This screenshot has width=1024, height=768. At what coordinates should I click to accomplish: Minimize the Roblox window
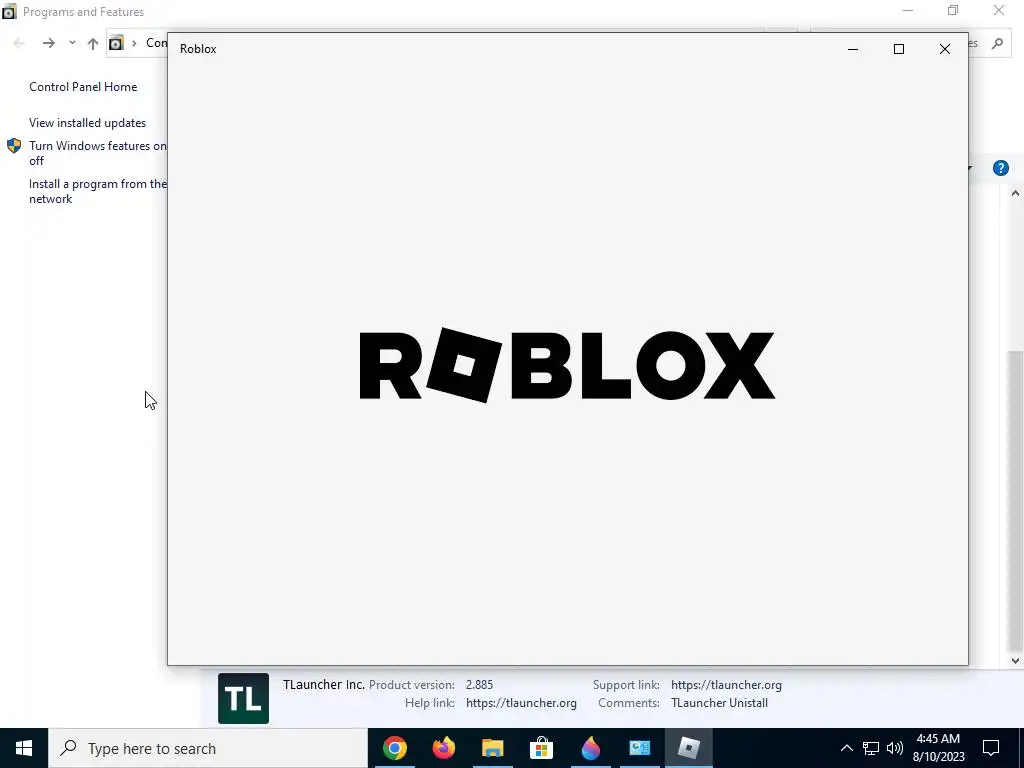(852, 49)
